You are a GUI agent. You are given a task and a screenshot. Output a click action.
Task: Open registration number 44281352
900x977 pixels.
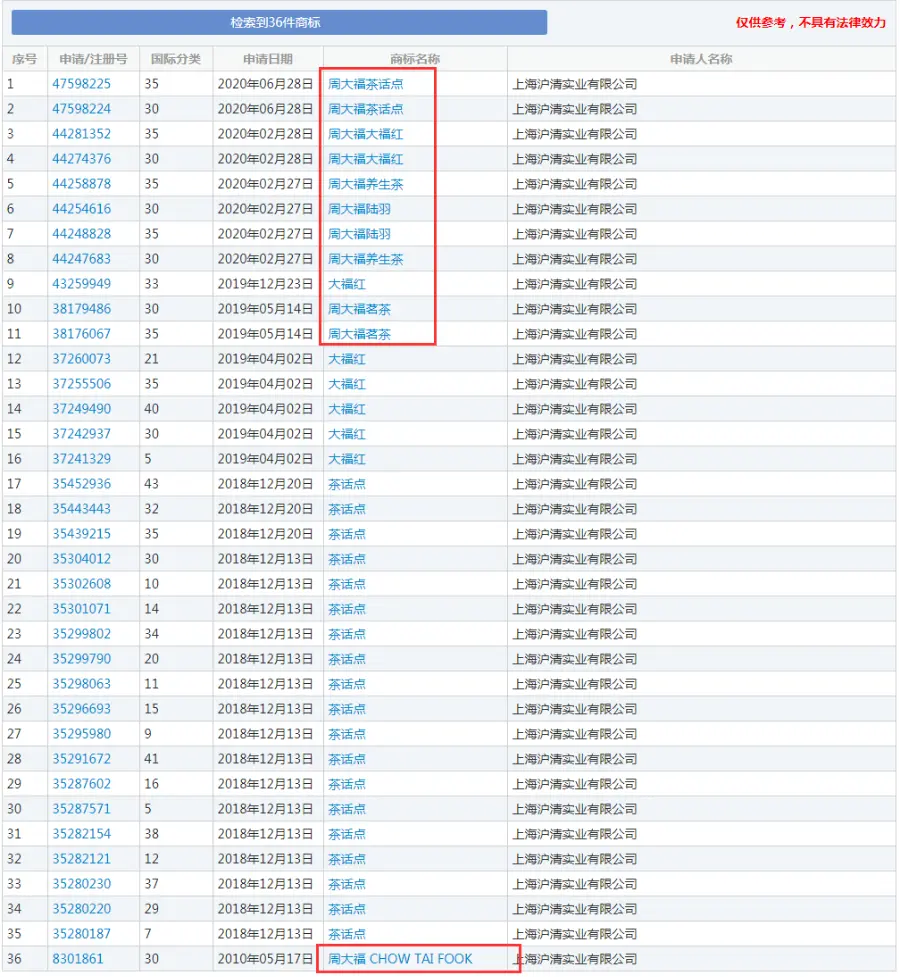tap(82, 134)
